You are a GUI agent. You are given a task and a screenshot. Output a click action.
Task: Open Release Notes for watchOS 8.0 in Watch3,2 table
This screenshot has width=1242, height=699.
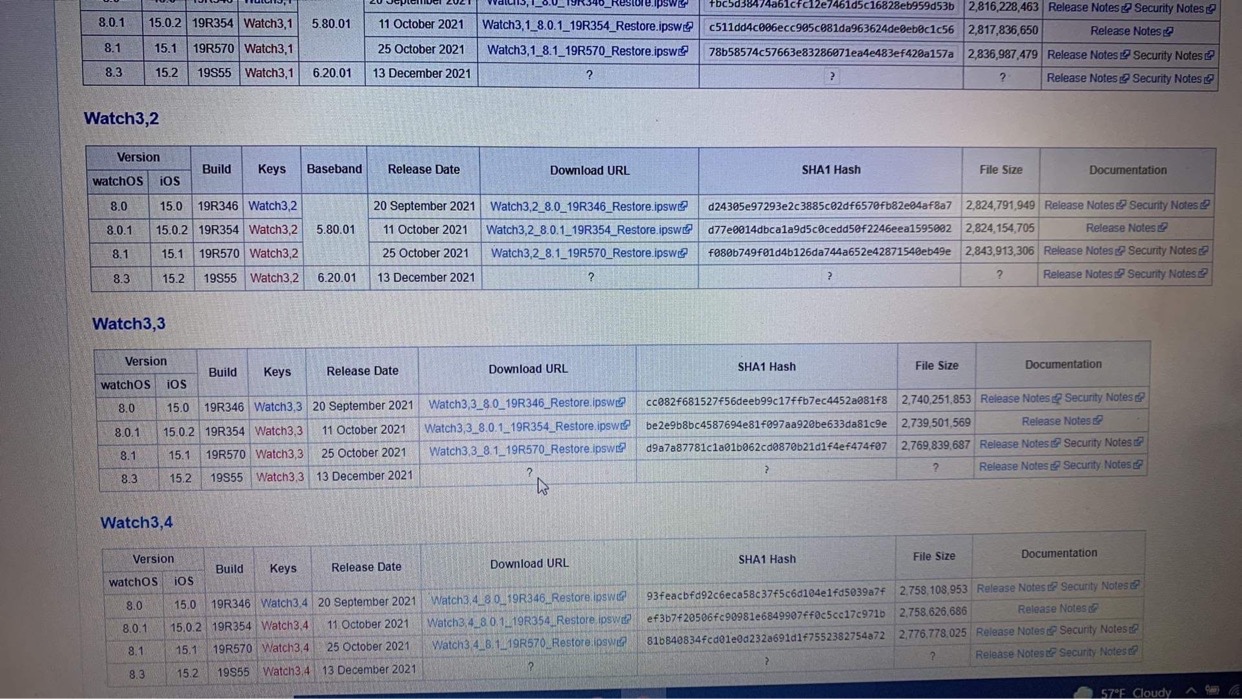coord(1084,205)
